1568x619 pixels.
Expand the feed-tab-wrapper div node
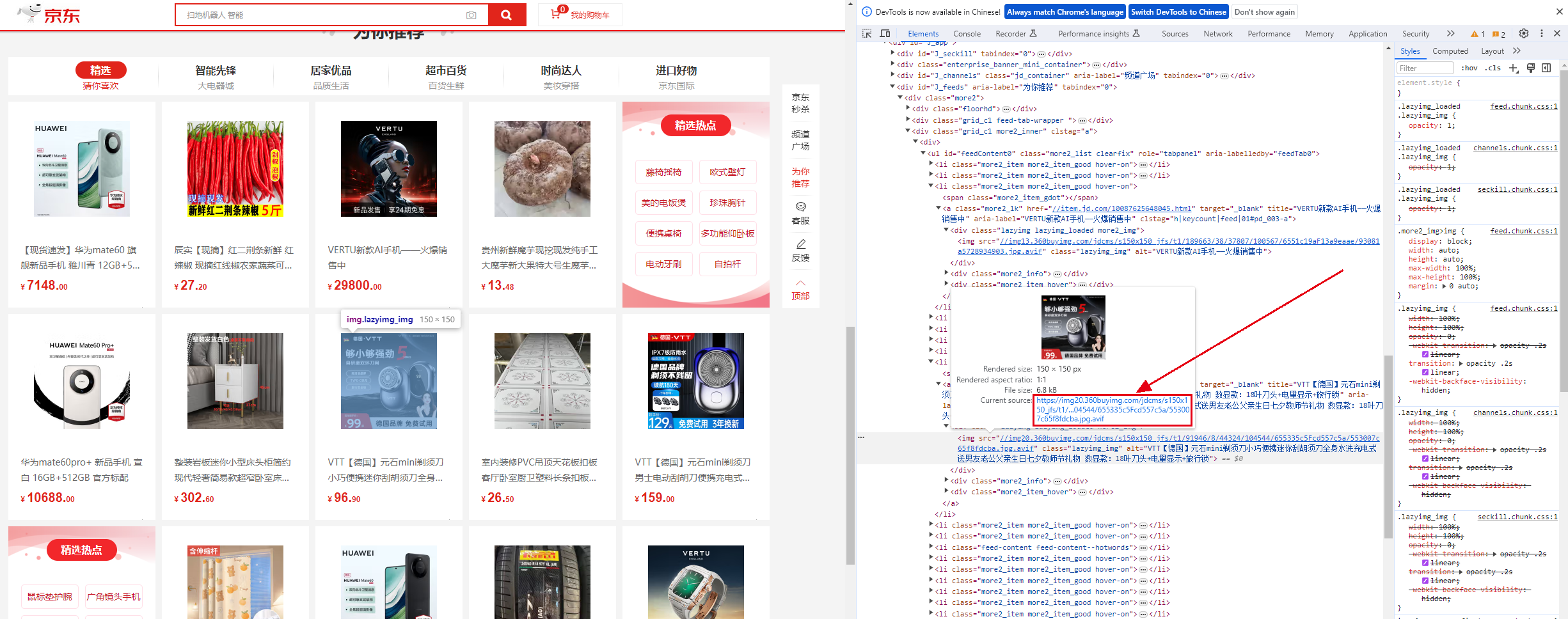908,120
